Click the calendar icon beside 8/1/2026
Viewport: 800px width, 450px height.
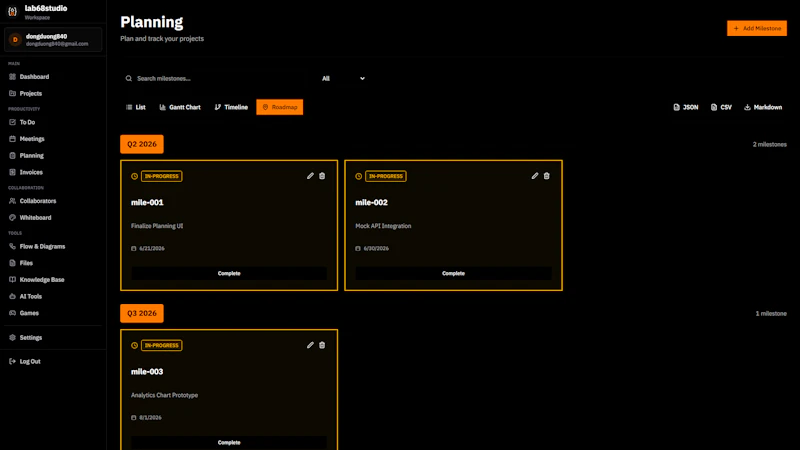(x=134, y=417)
